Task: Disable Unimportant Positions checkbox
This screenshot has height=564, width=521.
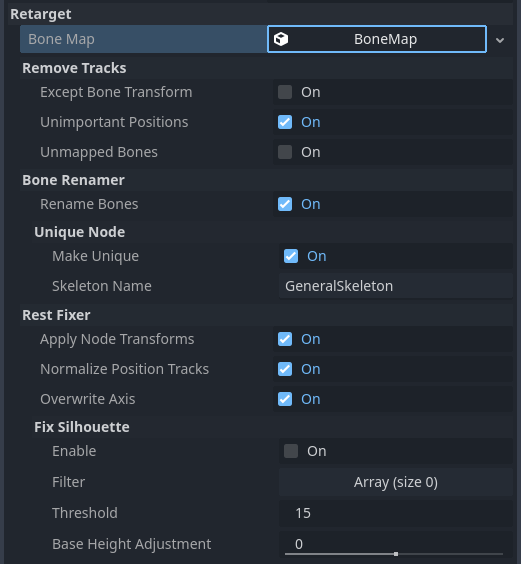Action: [x=285, y=122]
